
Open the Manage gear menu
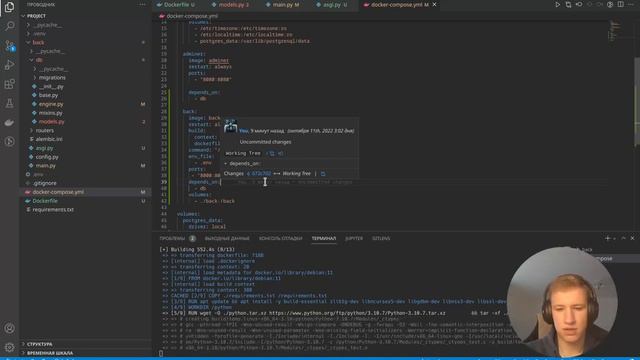[x=9, y=347]
